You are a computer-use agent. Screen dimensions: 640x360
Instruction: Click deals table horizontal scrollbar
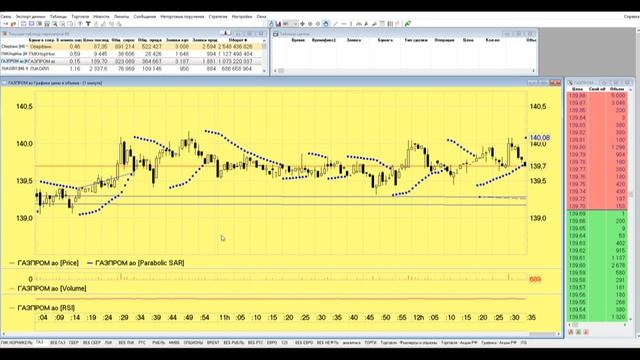pos(404,71)
